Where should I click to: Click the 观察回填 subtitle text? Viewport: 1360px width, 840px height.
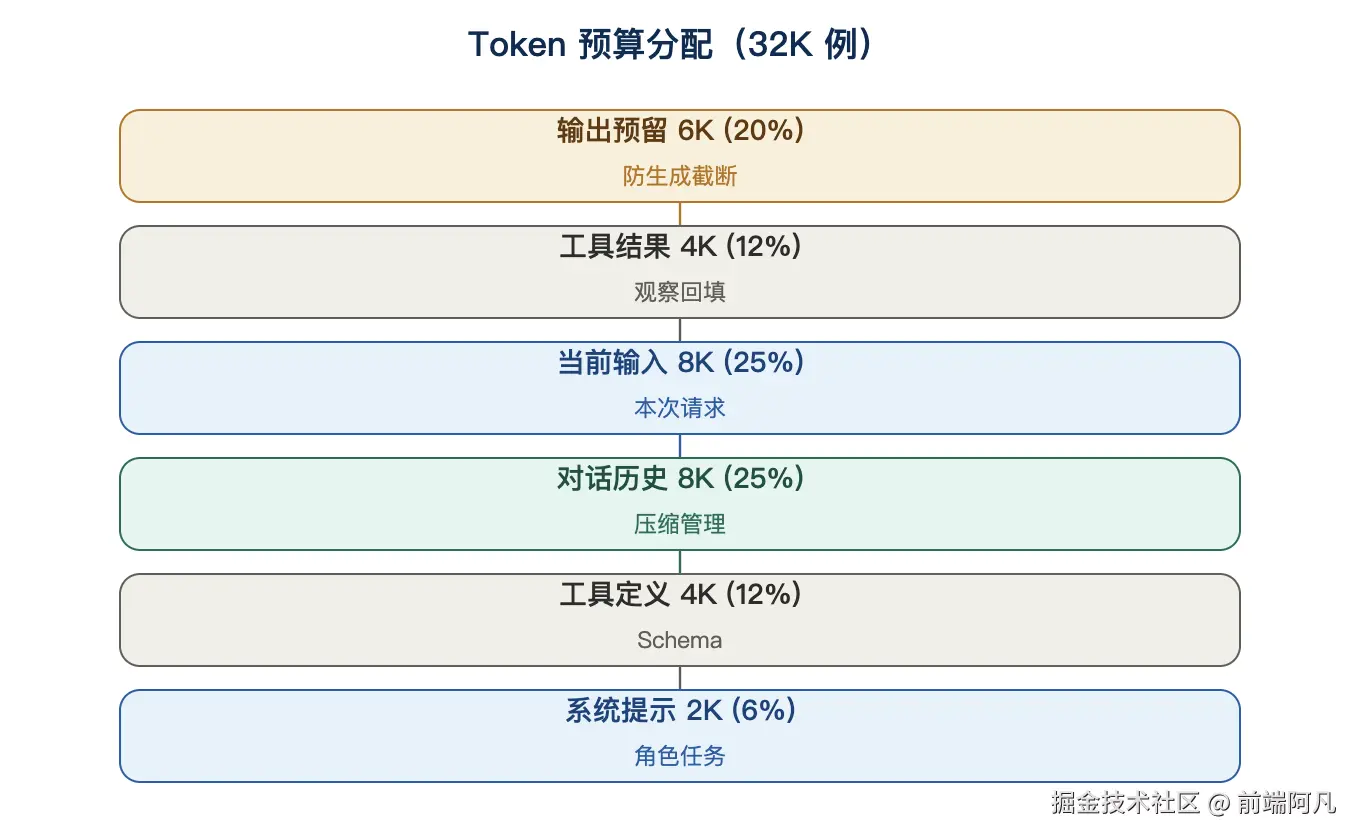pos(680,292)
